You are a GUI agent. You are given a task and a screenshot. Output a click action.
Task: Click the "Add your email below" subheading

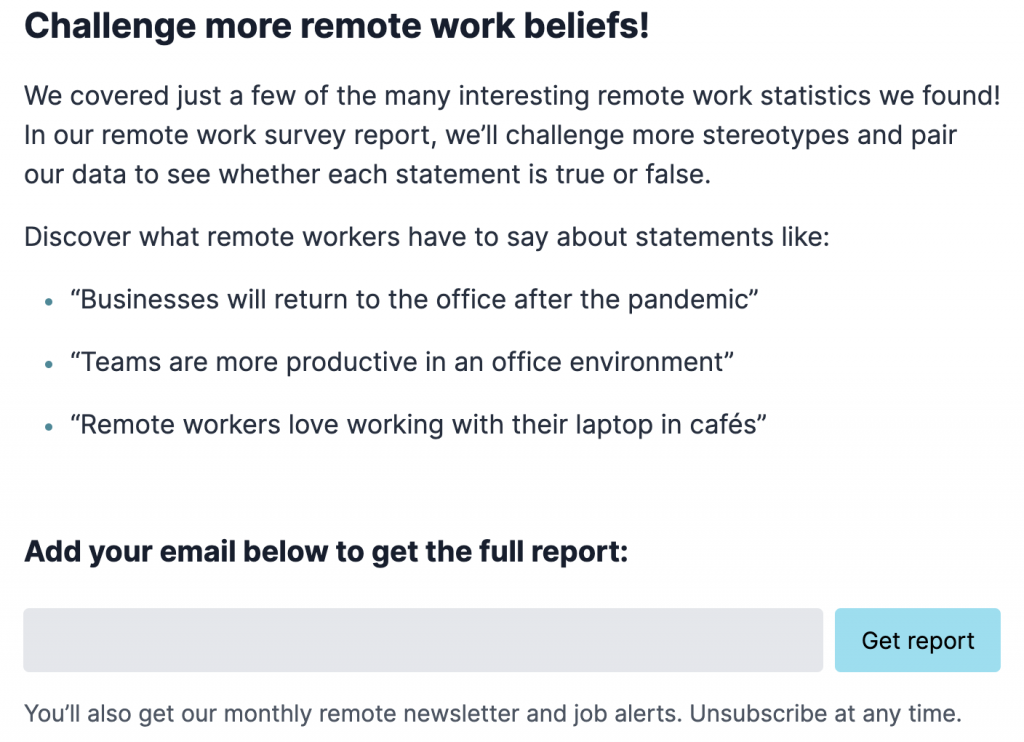point(326,551)
